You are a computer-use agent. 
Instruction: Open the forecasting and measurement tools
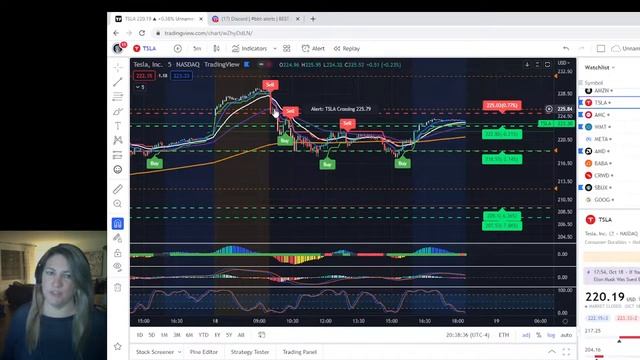pyautogui.click(x=118, y=155)
